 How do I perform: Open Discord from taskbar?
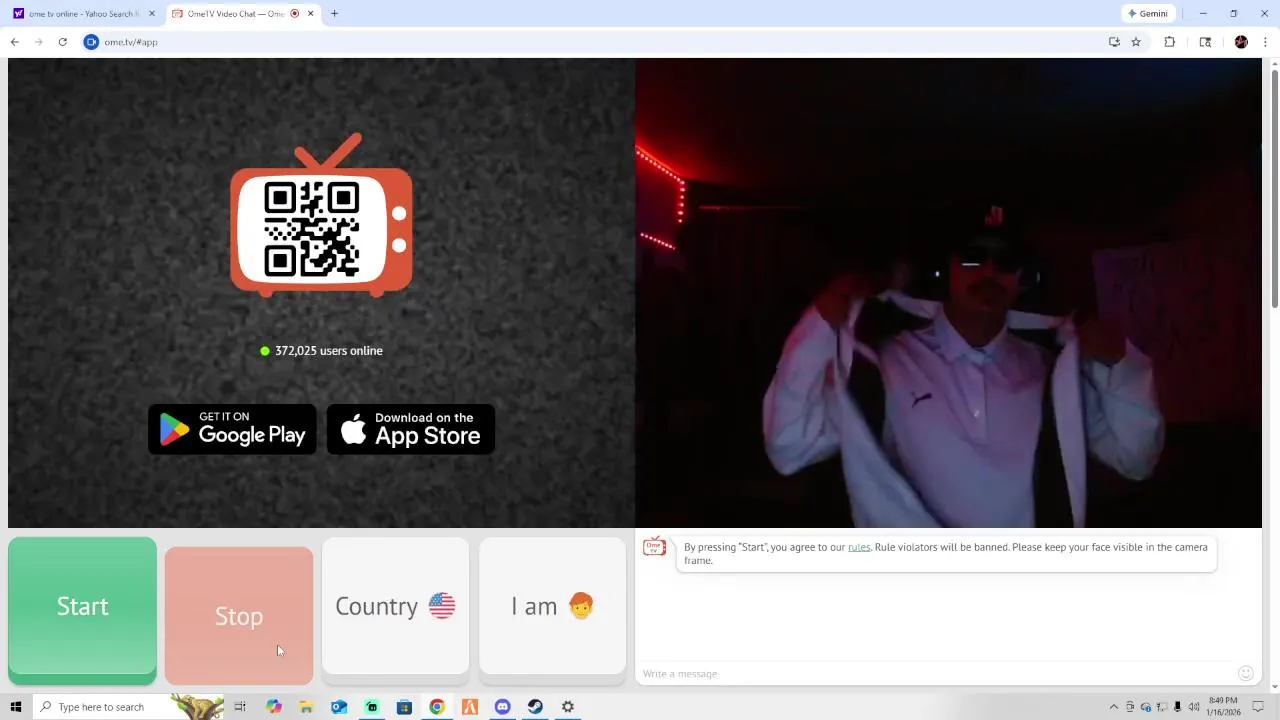pyautogui.click(x=502, y=707)
